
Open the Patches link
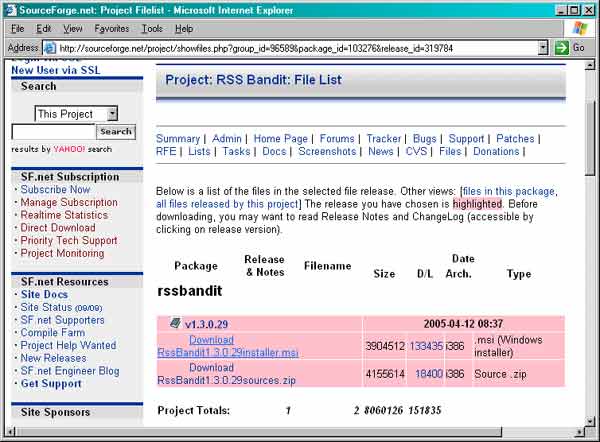pyautogui.click(x=515, y=139)
